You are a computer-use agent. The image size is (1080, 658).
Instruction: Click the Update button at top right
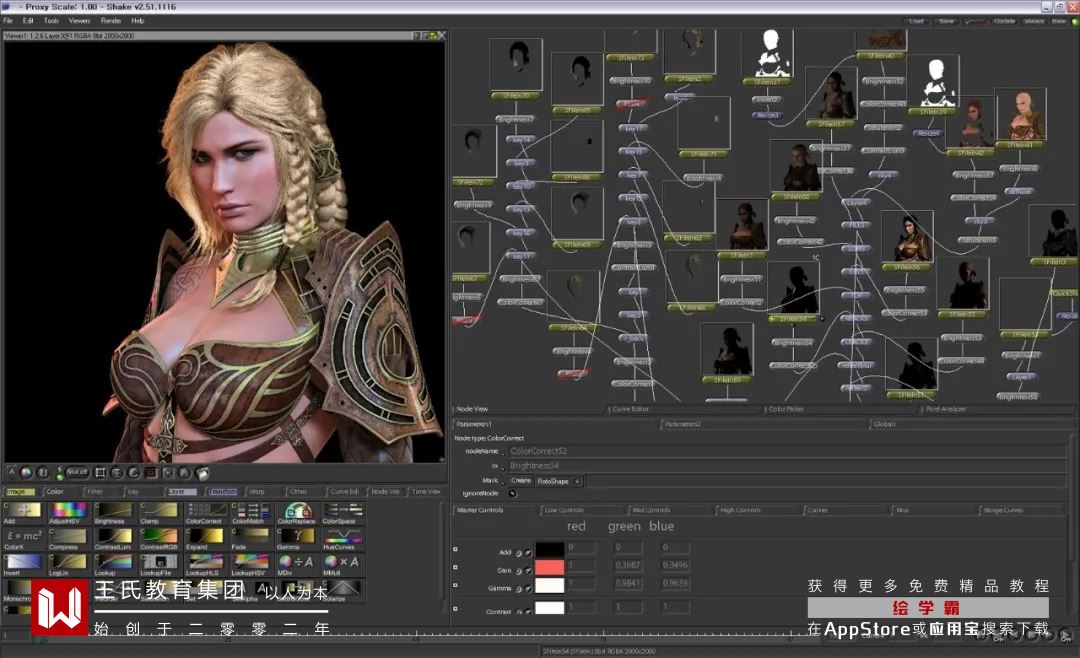(x=1004, y=21)
